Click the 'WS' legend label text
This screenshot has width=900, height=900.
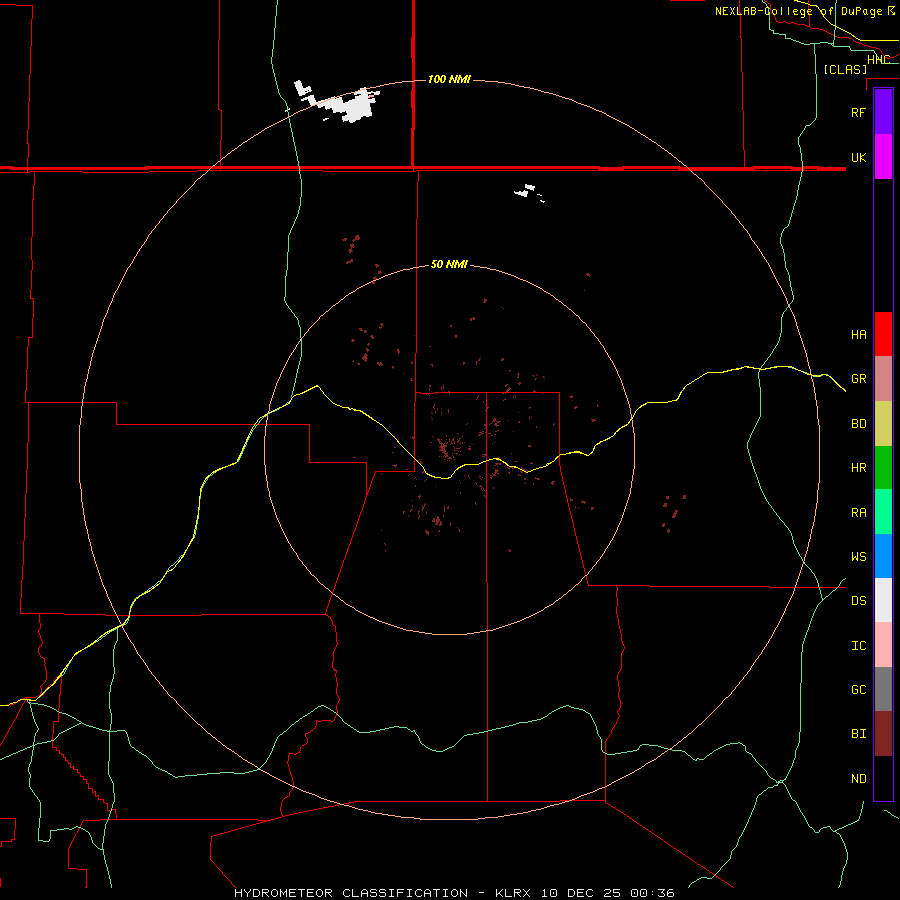click(x=859, y=556)
